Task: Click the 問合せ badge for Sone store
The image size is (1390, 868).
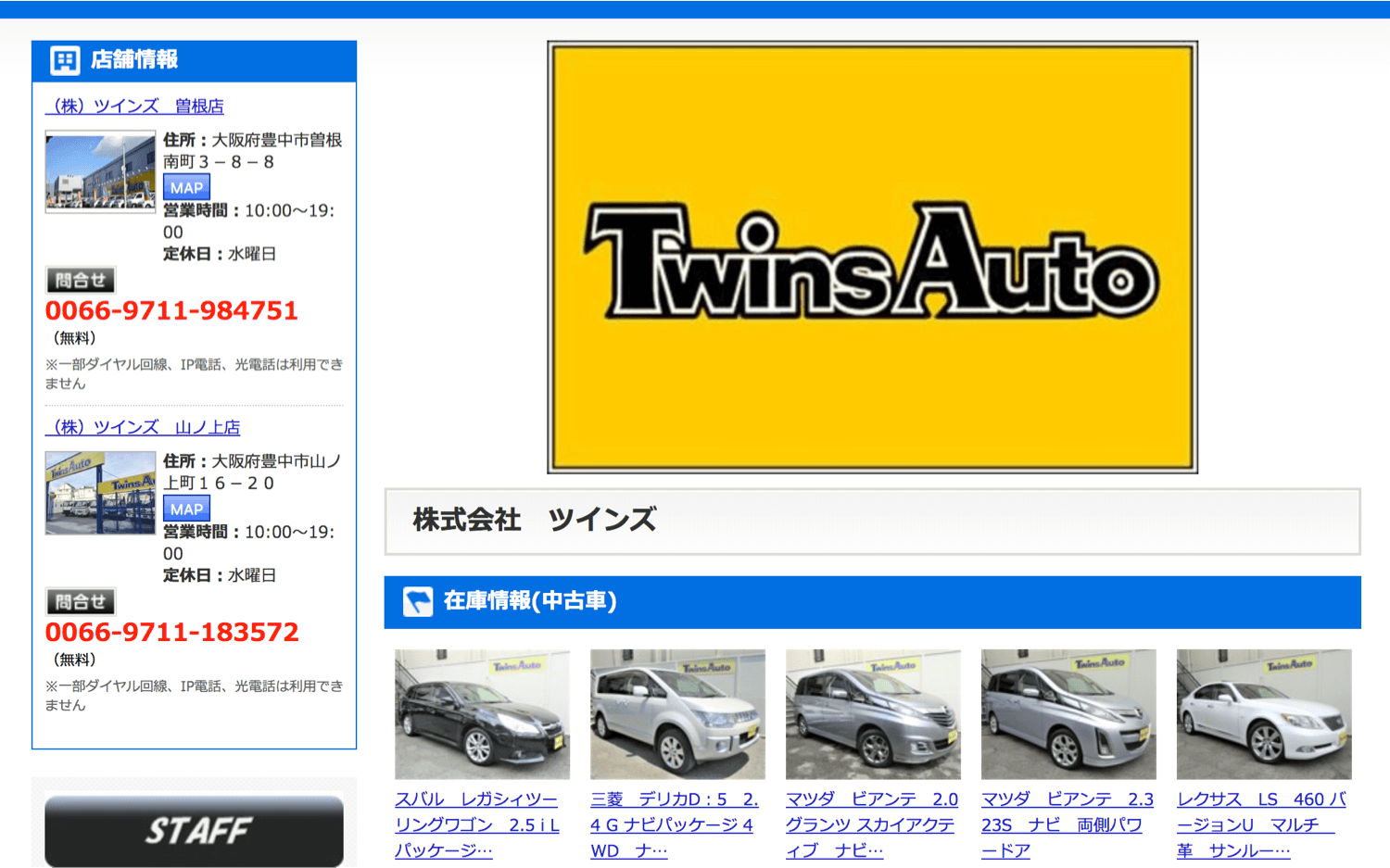Action: click(81, 281)
